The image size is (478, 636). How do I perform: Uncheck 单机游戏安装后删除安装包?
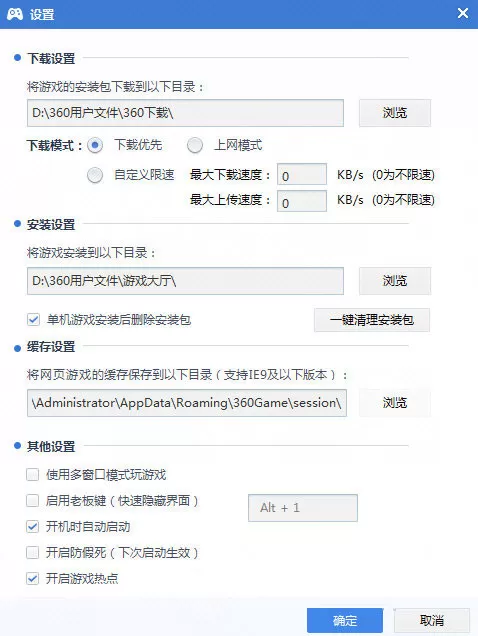(x=33, y=320)
